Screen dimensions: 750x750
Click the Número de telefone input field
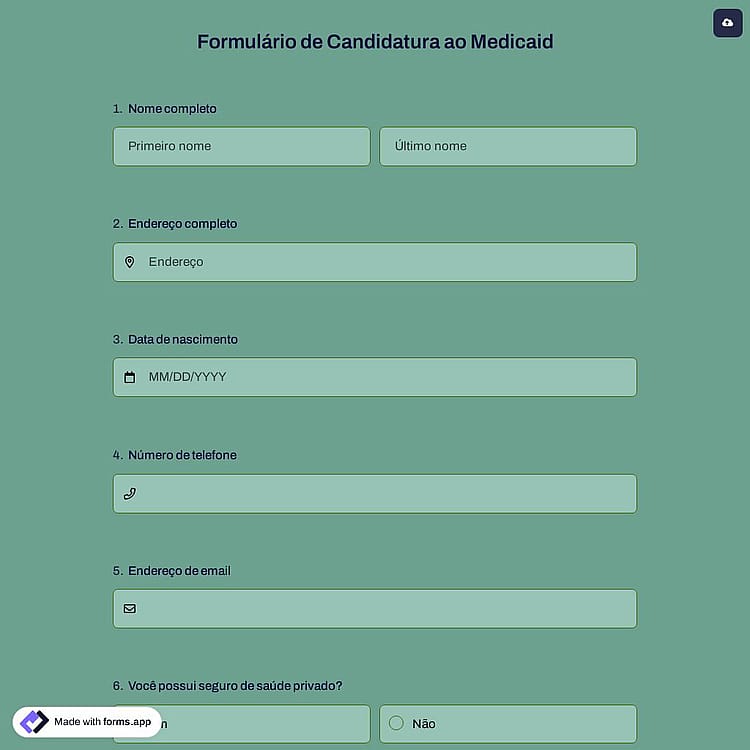click(375, 494)
